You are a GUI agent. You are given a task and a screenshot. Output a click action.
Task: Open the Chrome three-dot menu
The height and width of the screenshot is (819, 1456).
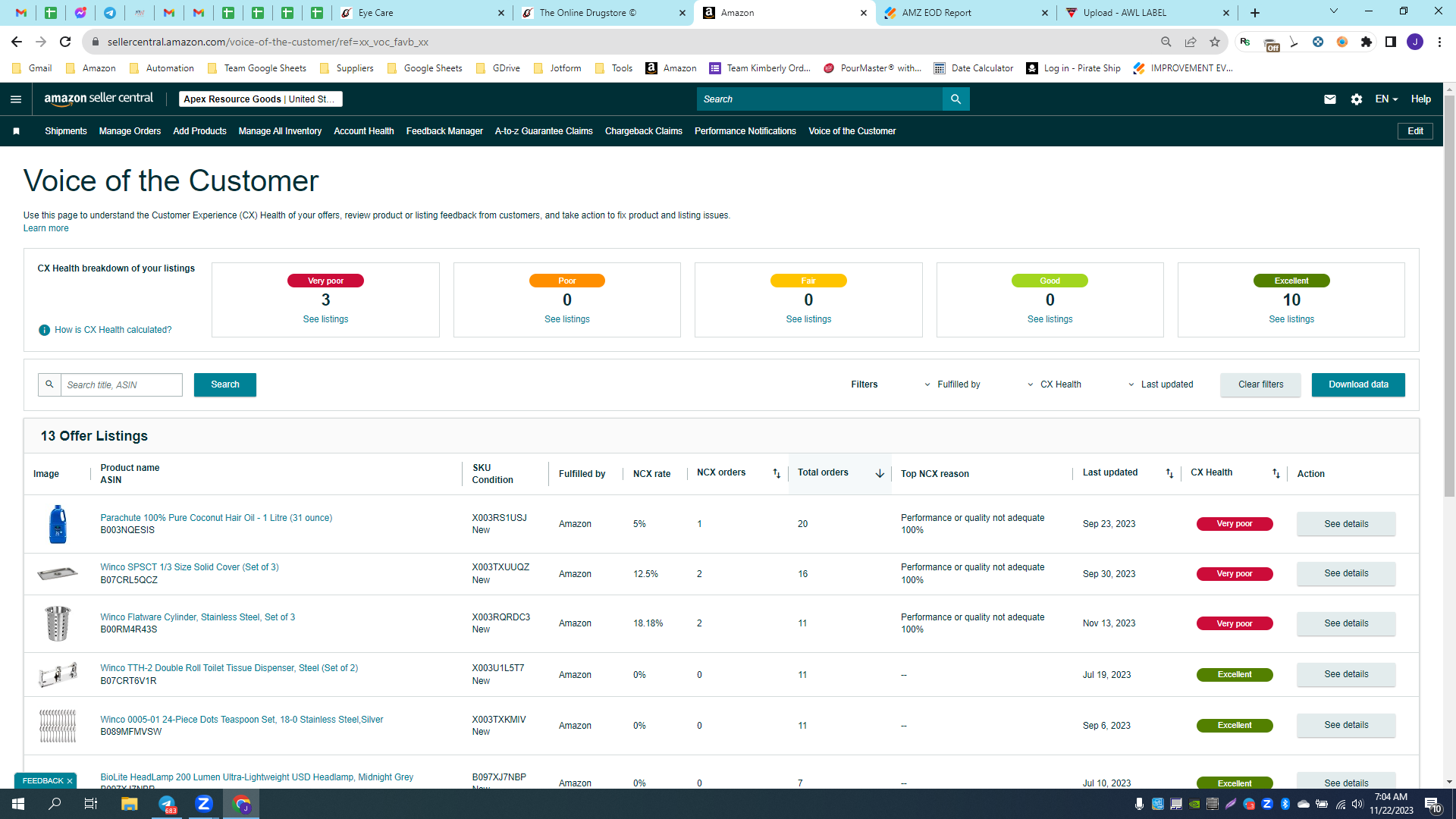point(1439,42)
